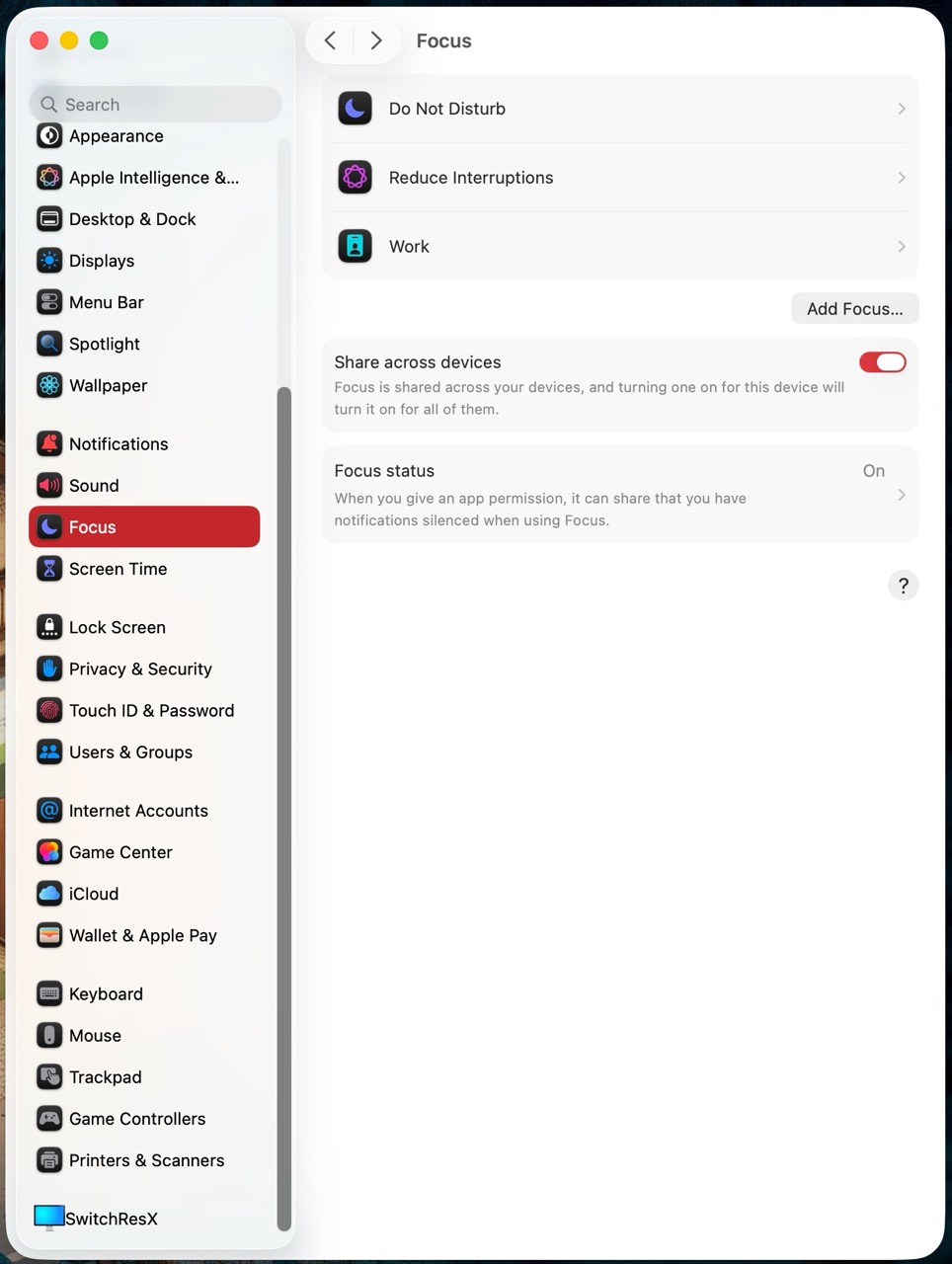Go back with the left arrow

click(331, 40)
